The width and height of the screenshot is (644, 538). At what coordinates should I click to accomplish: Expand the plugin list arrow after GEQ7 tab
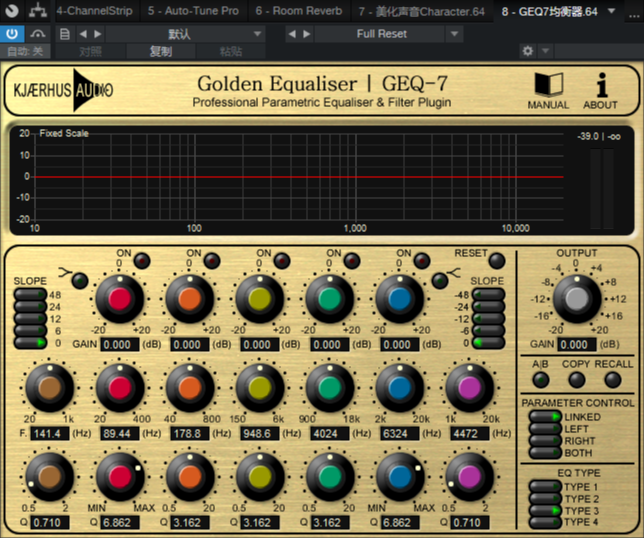(612, 11)
